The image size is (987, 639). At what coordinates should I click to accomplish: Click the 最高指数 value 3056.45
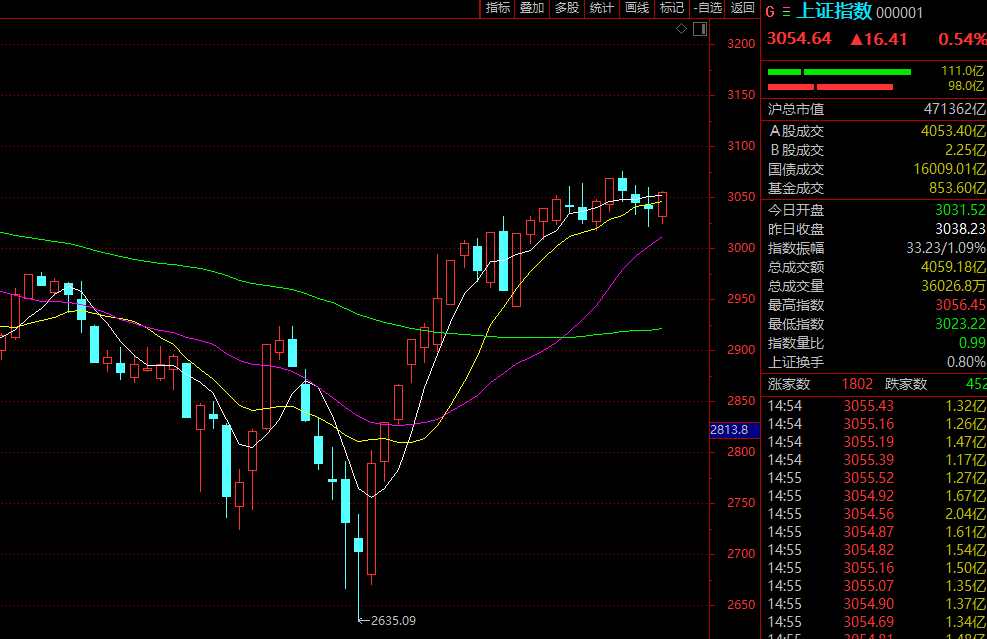(x=961, y=305)
